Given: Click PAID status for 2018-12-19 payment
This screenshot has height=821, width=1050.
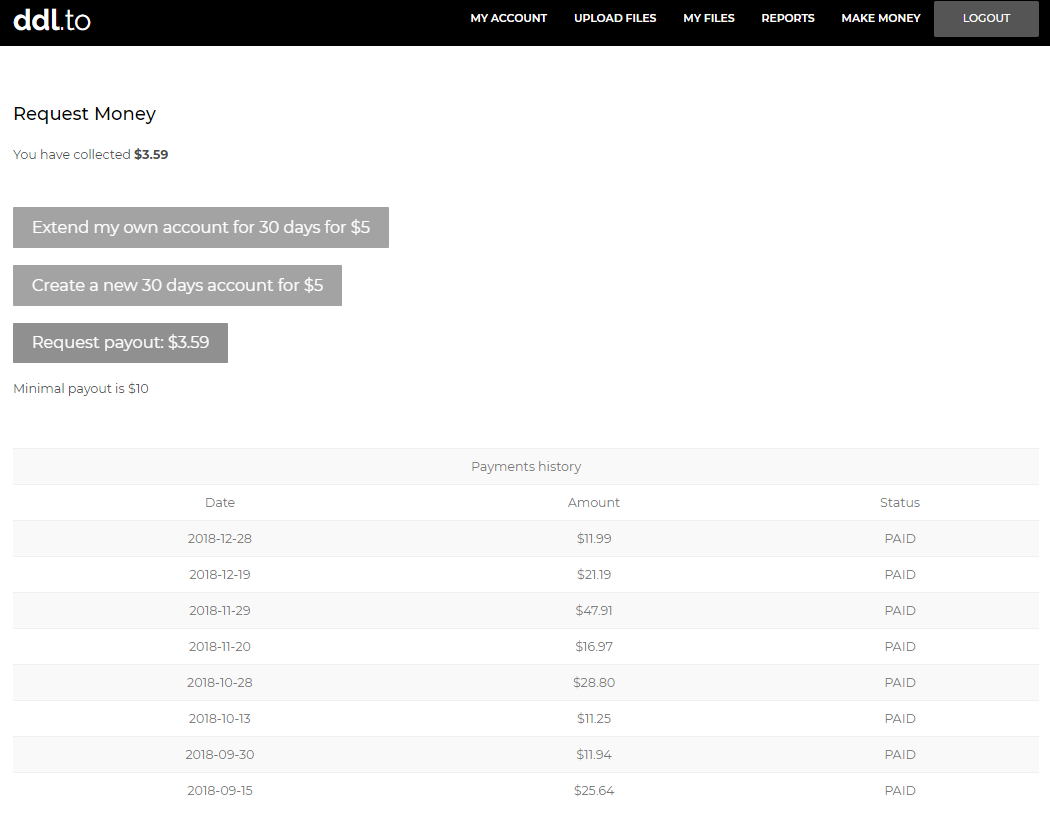Looking at the screenshot, I should click(900, 575).
